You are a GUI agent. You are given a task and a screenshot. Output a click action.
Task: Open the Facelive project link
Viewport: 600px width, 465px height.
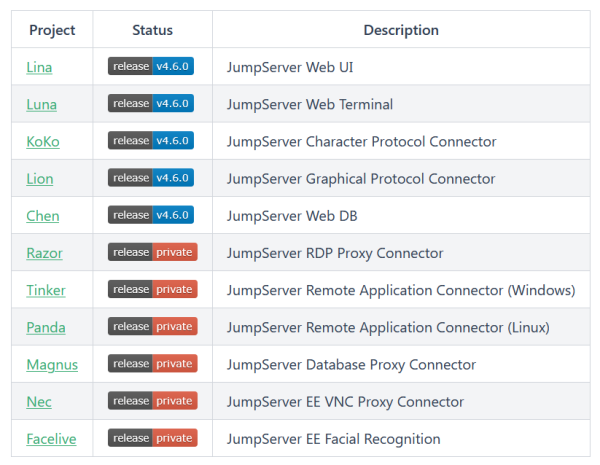tap(51, 439)
